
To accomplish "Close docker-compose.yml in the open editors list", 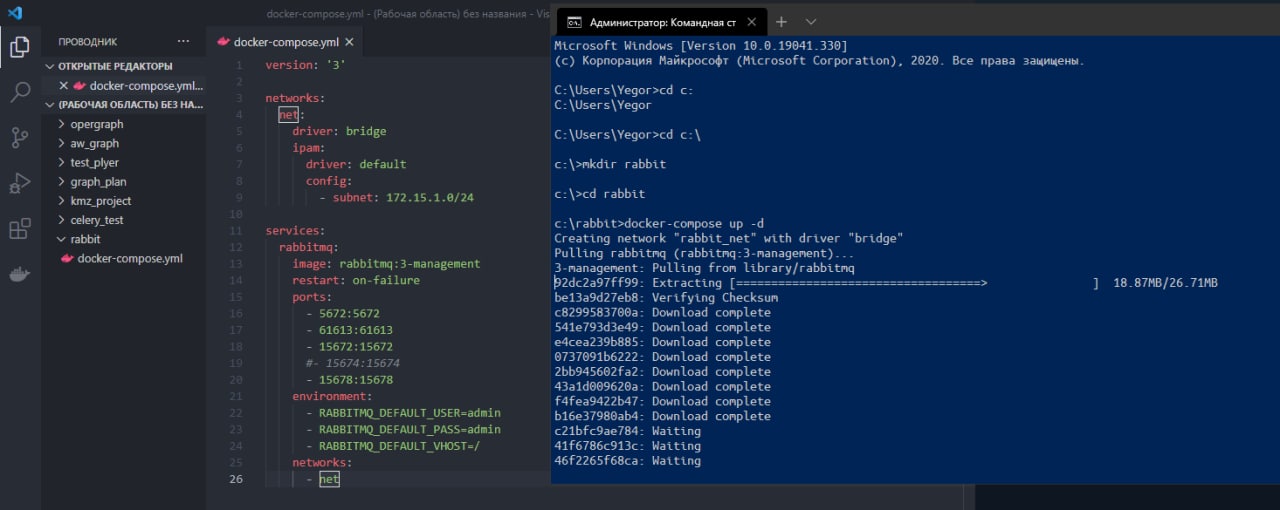I will [64, 86].
